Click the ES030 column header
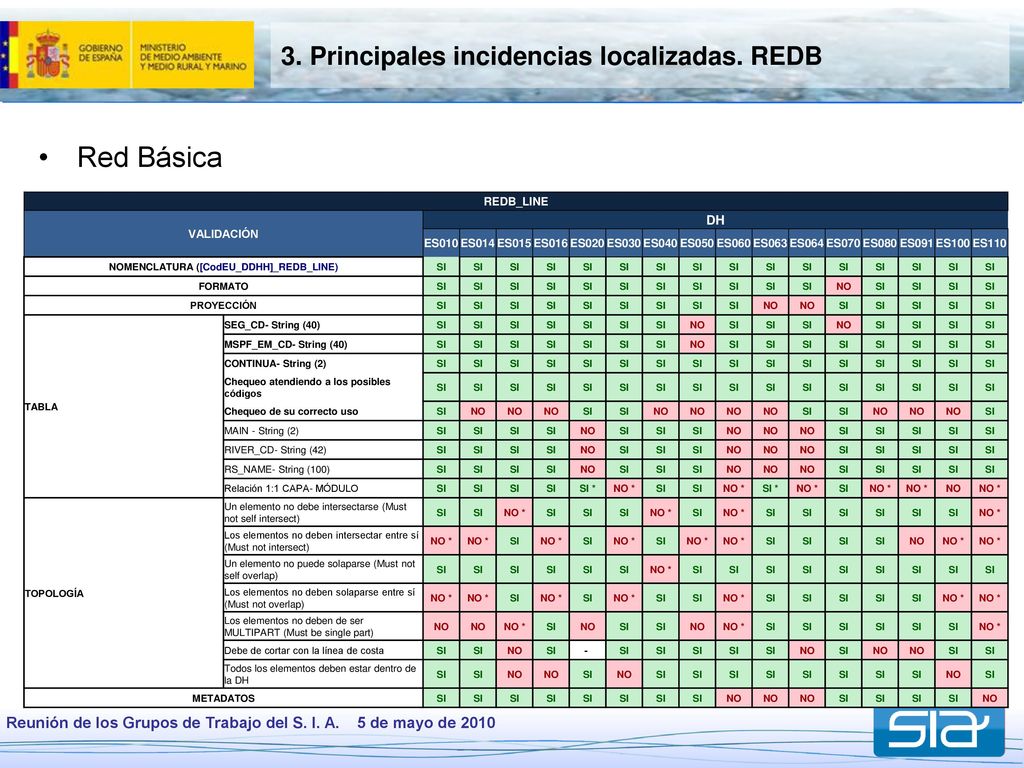The width and height of the screenshot is (1024, 768). coord(624,243)
